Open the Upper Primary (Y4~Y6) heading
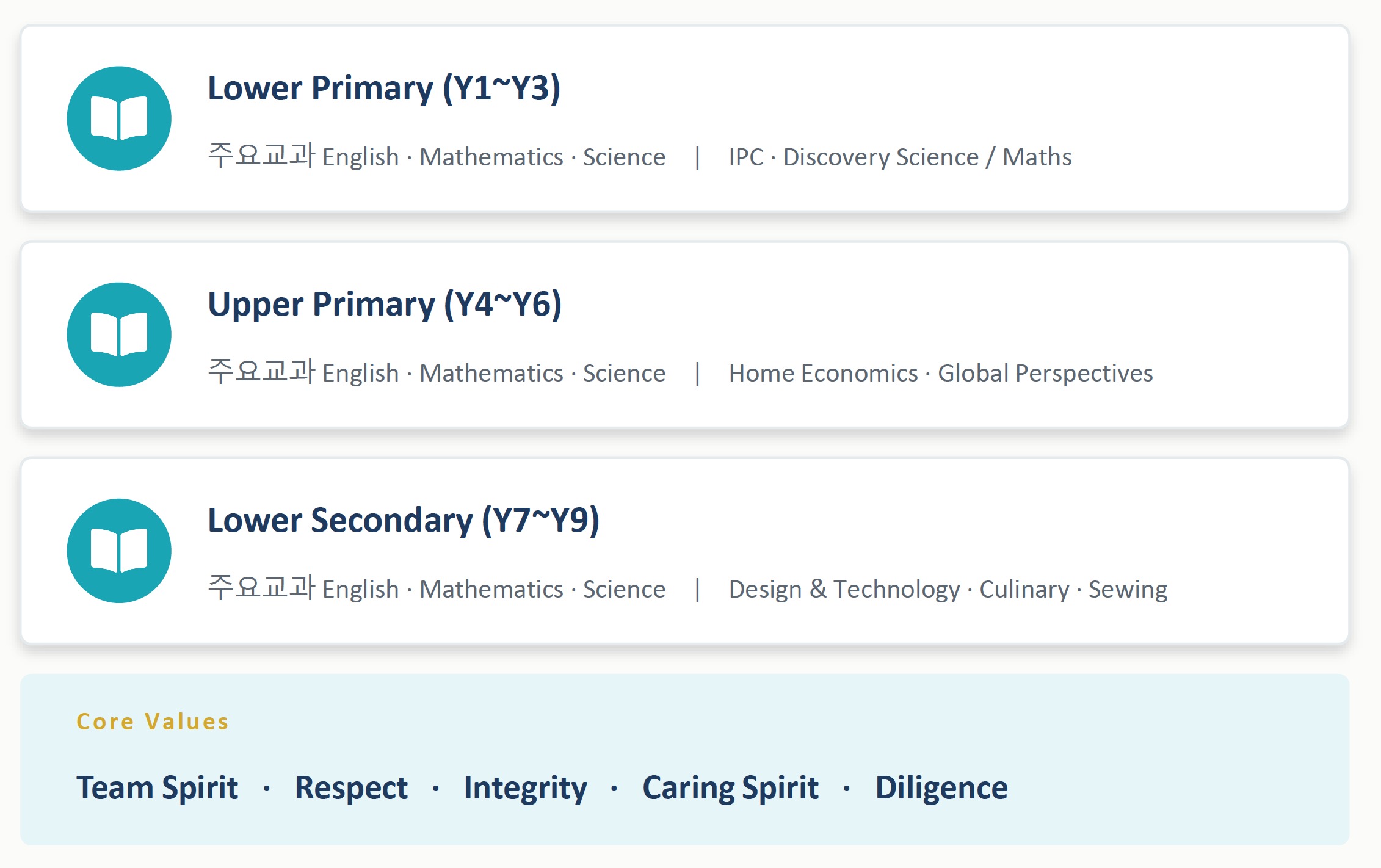The width and height of the screenshot is (1381, 868). coord(385,305)
